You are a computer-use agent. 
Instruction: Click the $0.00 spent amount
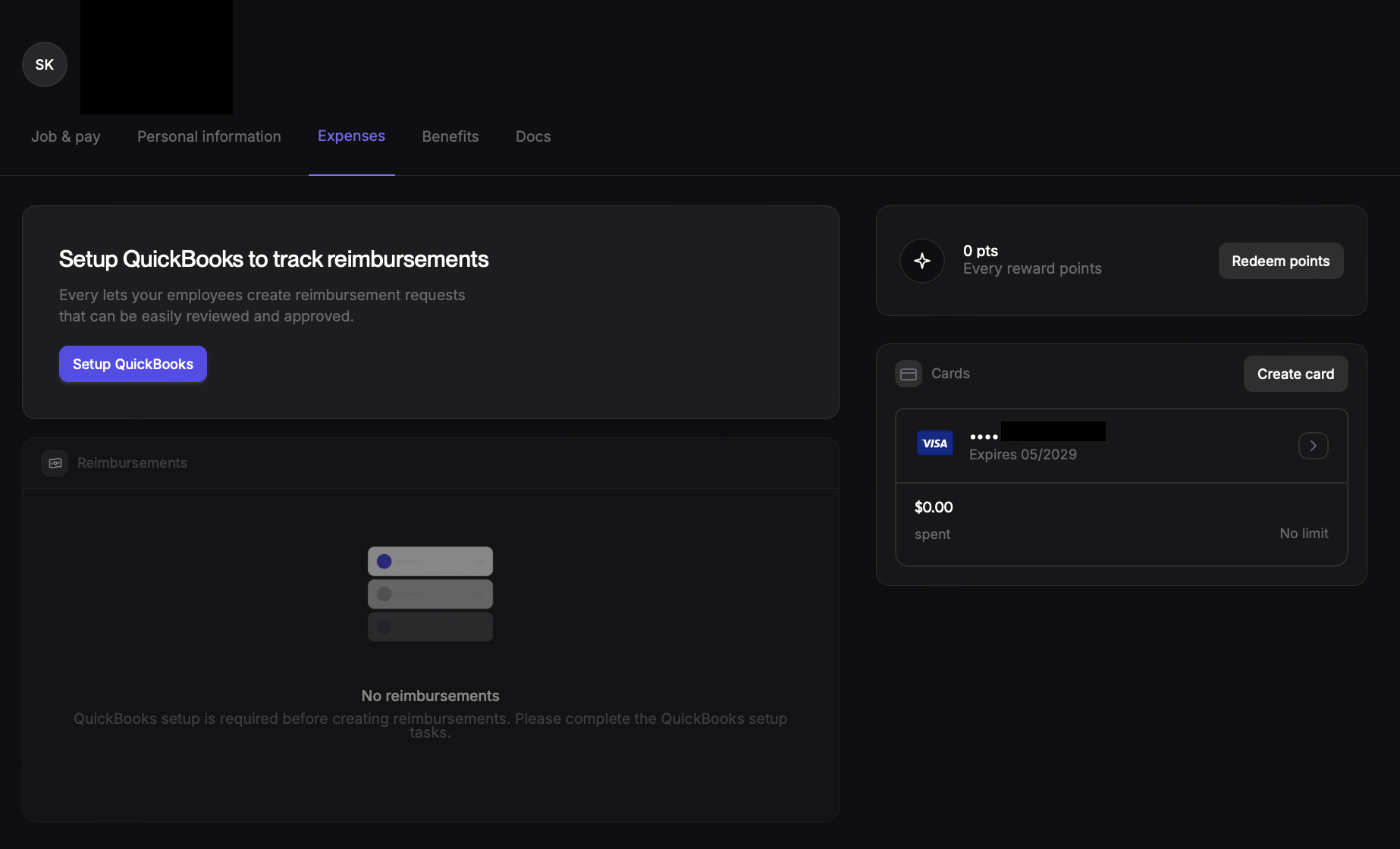pos(934,507)
